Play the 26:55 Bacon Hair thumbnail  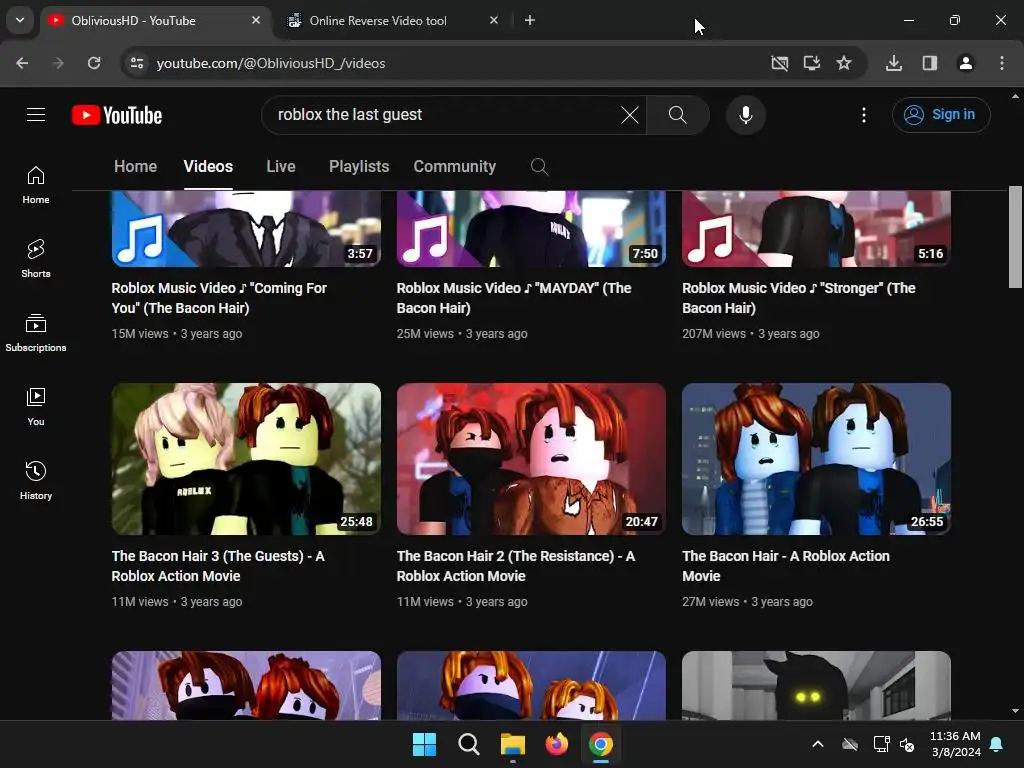coord(816,458)
